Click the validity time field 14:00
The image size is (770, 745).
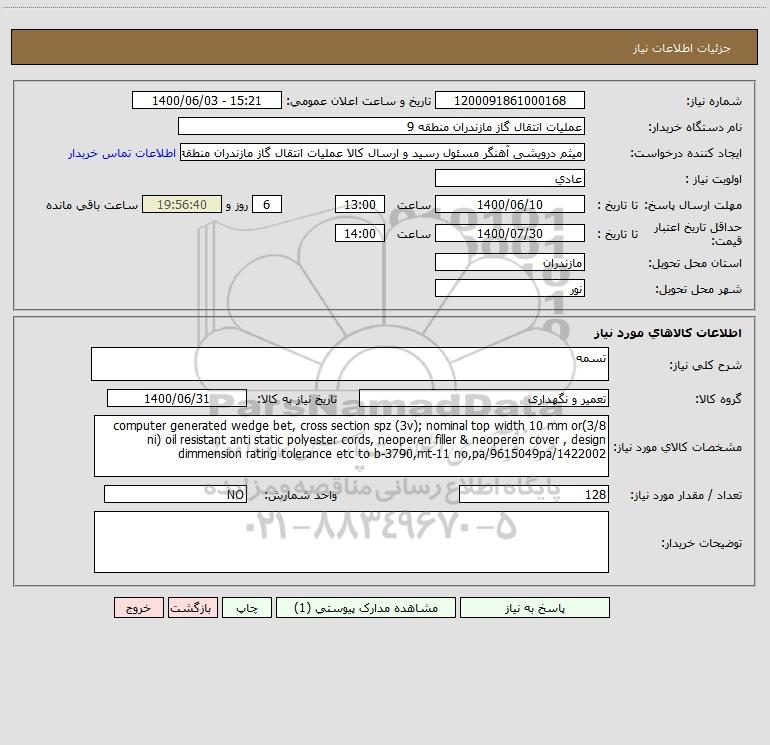coord(359,233)
